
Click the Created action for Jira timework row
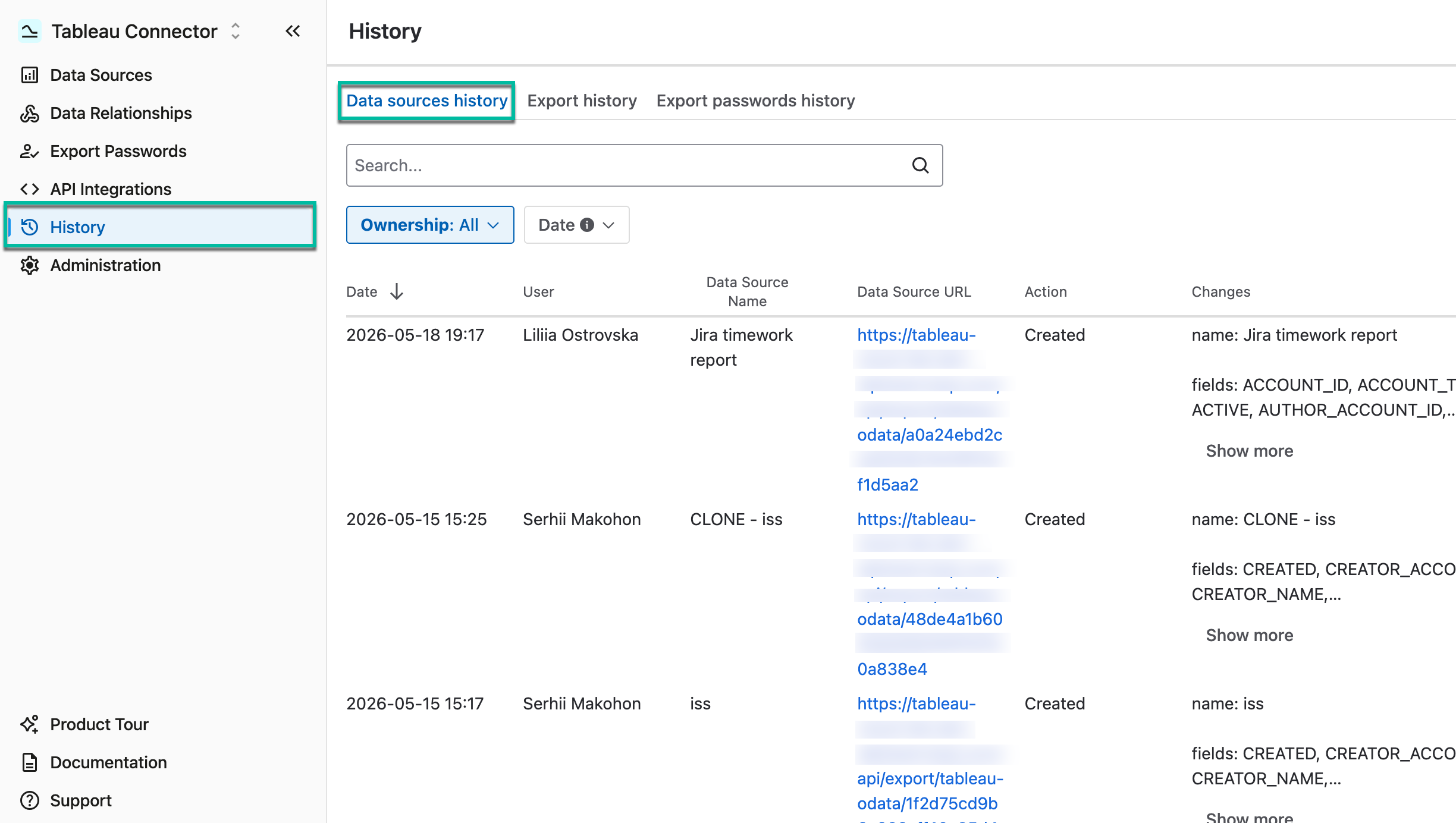1055,335
